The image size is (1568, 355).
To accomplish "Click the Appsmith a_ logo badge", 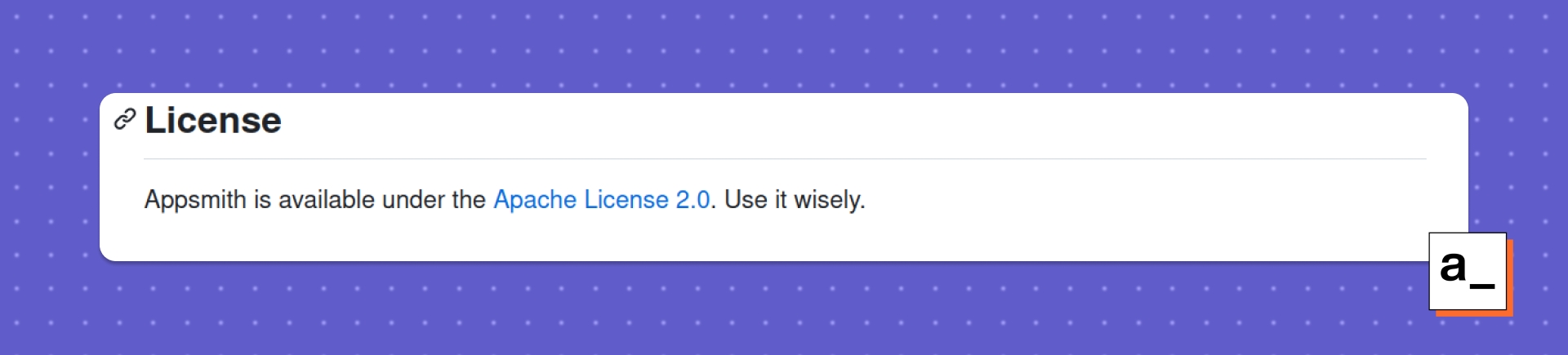I will (1468, 271).
